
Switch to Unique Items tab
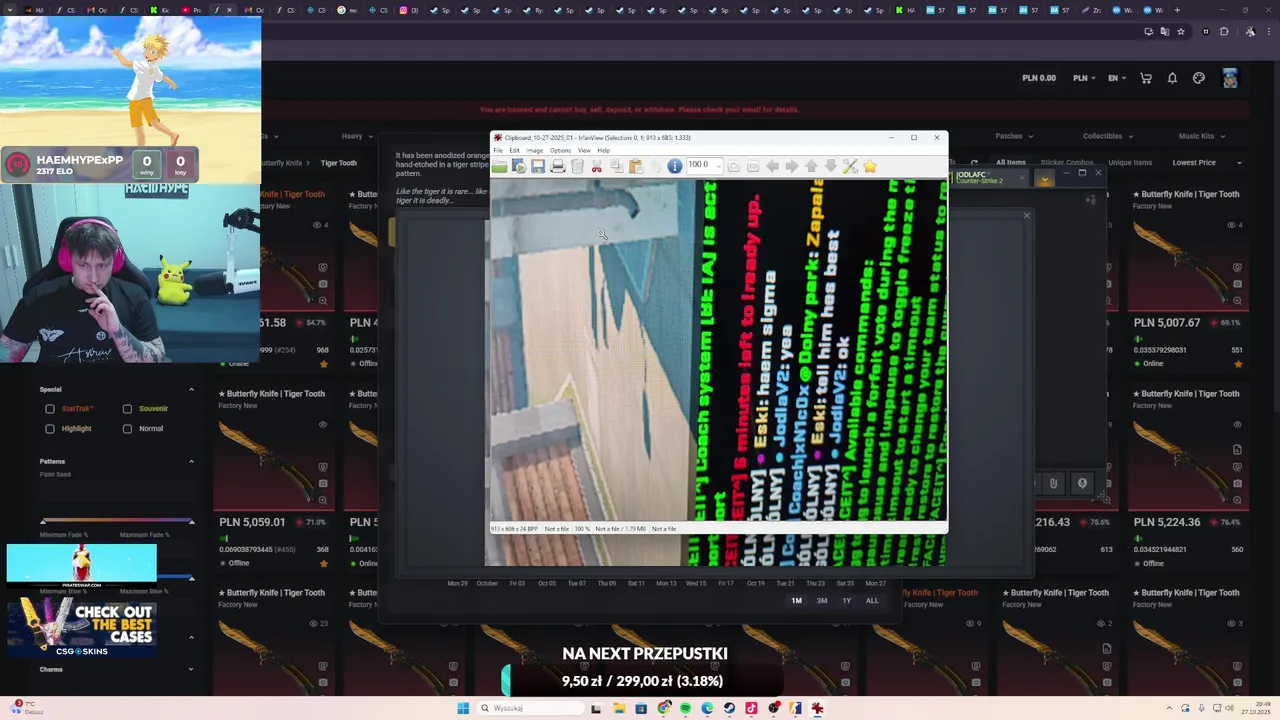(1130, 162)
